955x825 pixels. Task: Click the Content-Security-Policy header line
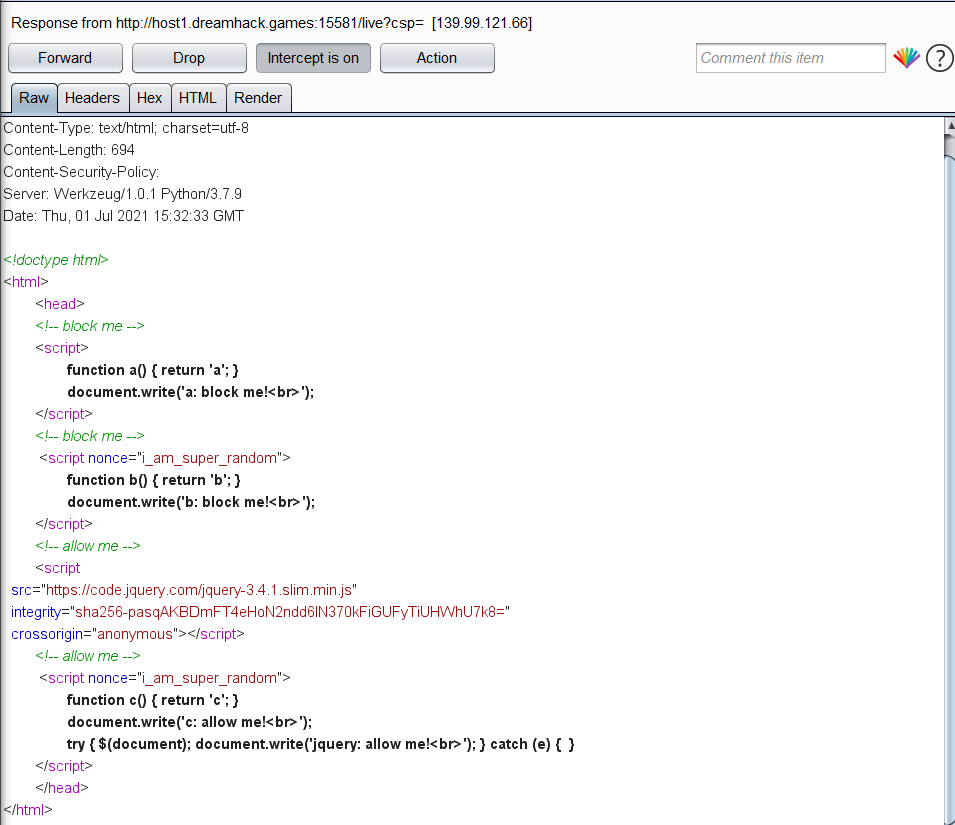pyautogui.click(x=81, y=172)
